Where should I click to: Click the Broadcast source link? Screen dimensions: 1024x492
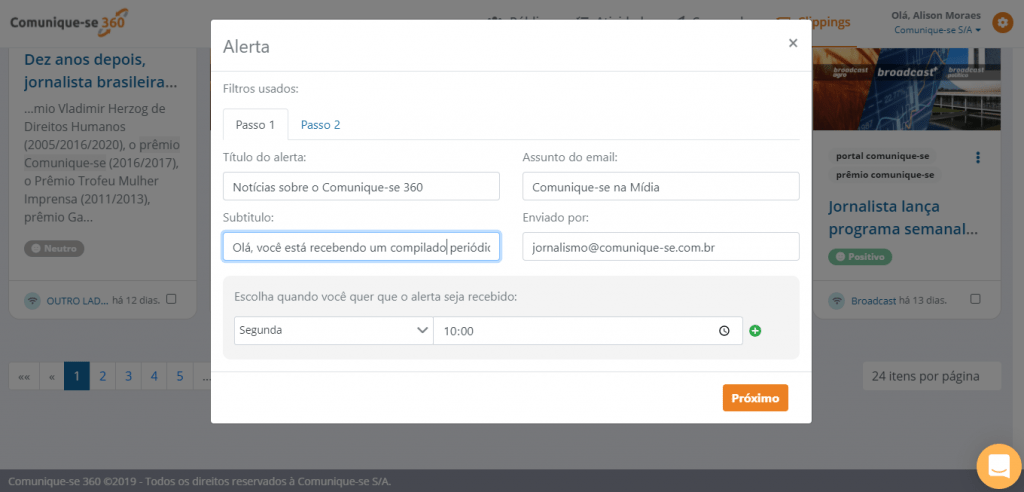tap(874, 301)
